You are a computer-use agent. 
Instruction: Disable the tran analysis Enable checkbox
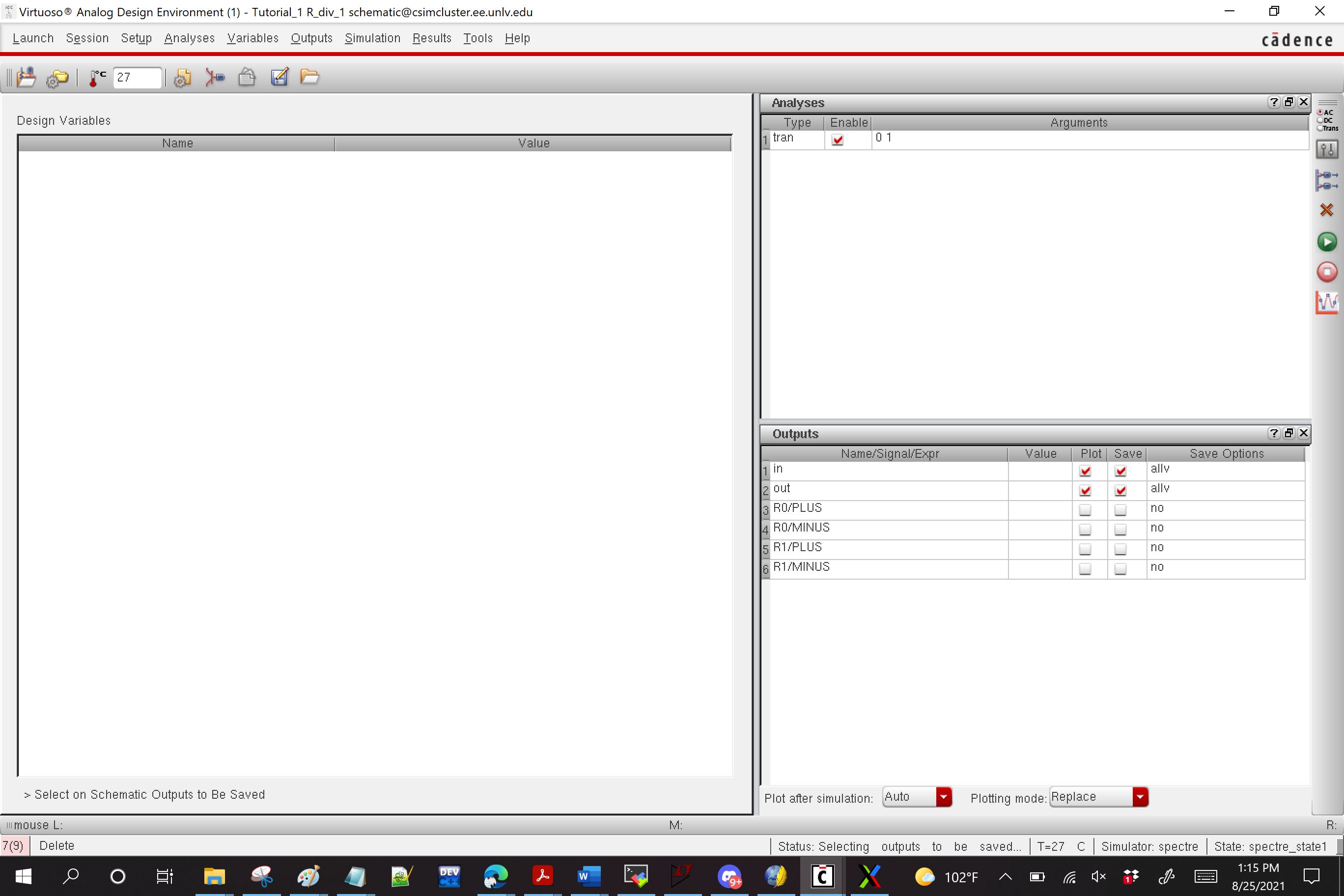tap(837, 140)
